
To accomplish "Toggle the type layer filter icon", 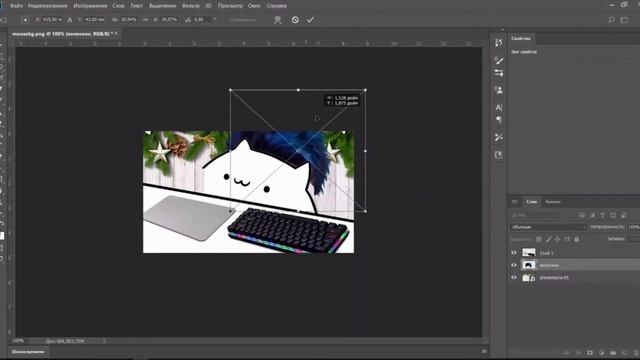I will tap(602, 215).
